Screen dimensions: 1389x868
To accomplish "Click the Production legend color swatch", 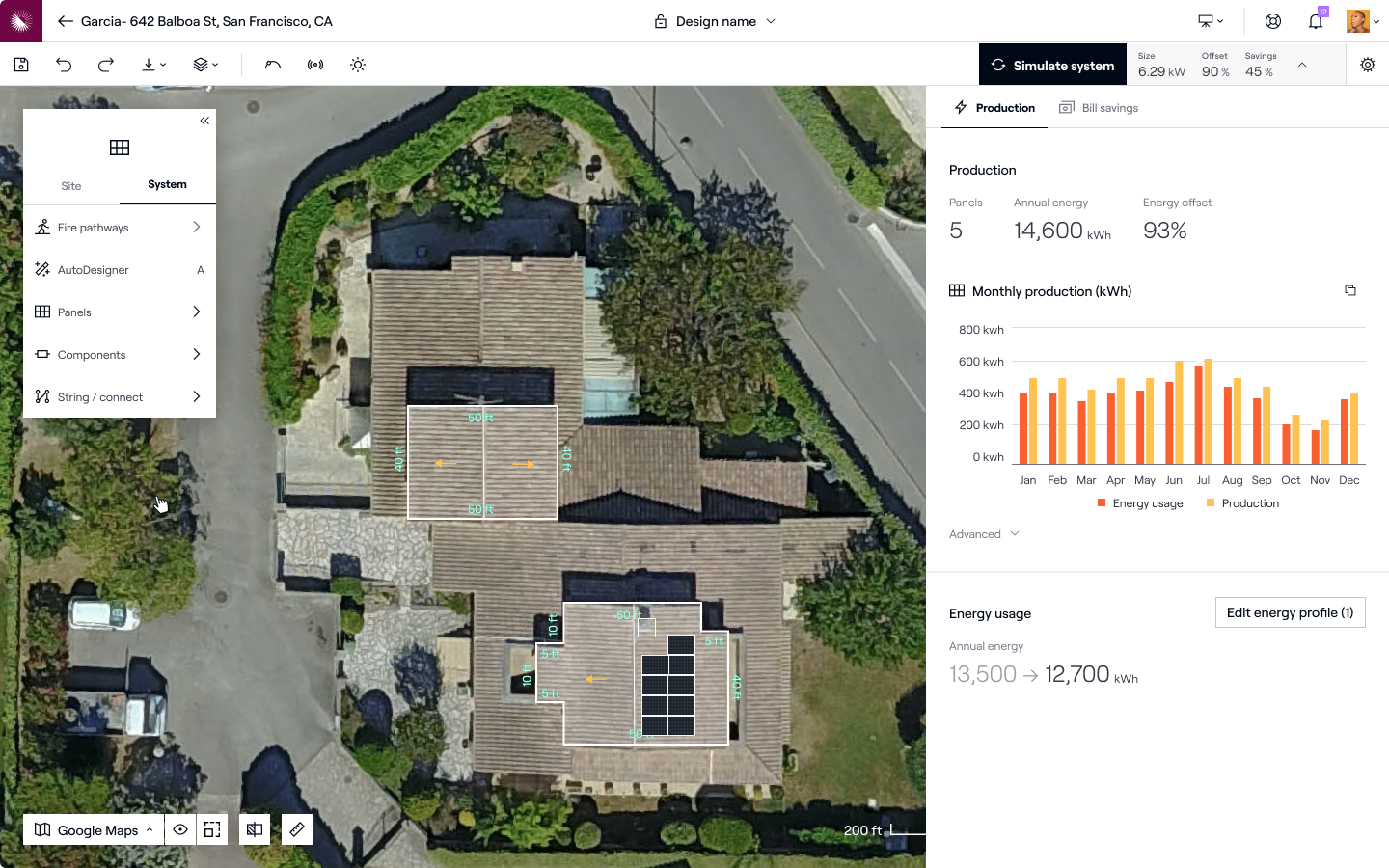I will coord(1211,503).
